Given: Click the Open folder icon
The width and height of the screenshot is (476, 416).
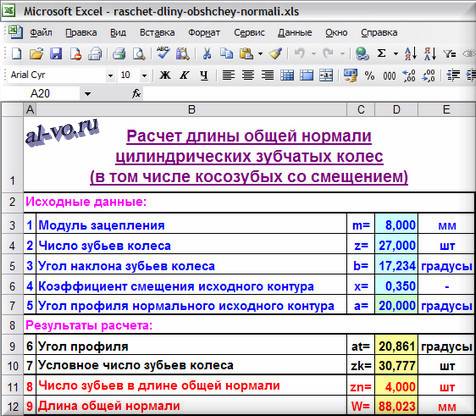Looking at the screenshot, I should pyautogui.click(x=36, y=54).
